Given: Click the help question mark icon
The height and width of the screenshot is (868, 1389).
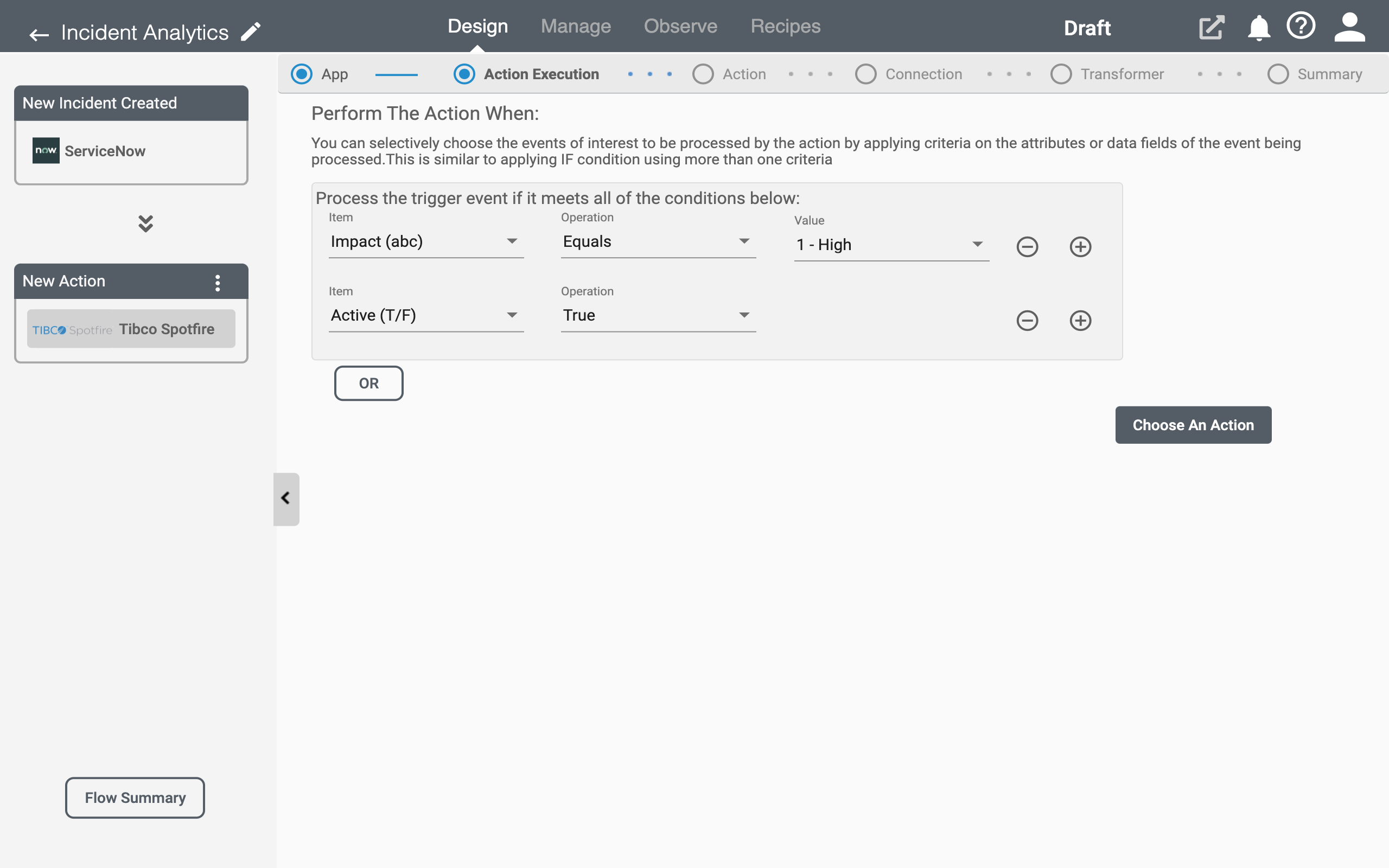Looking at the screenshot, I should [x=1301, y=27].
